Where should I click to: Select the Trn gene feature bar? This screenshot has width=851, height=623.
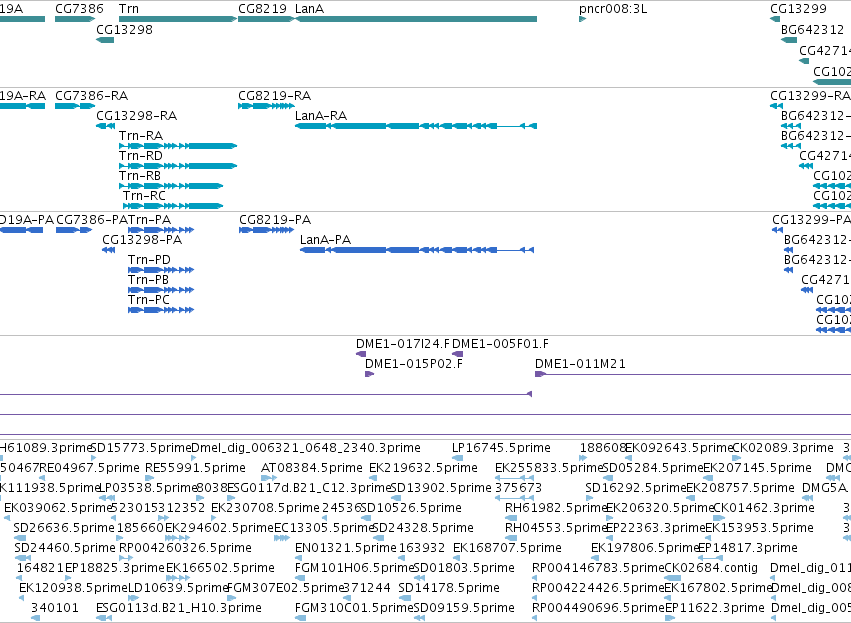(x=178, y=19)
